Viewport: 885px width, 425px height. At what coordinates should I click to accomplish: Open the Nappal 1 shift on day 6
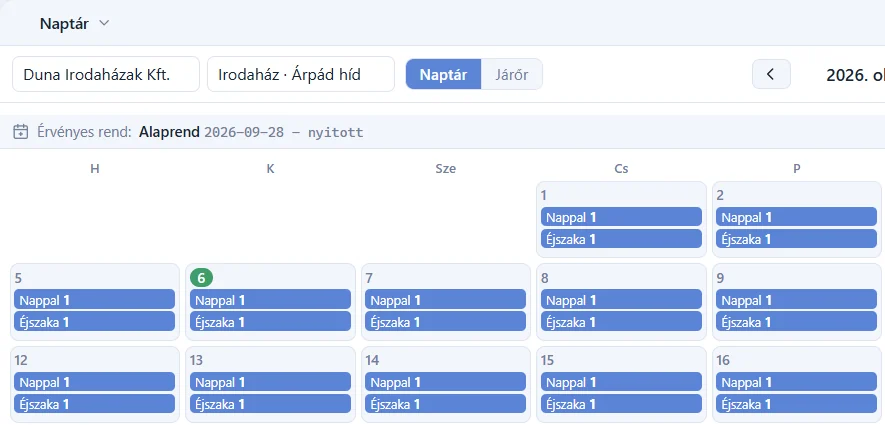point(270,300)
